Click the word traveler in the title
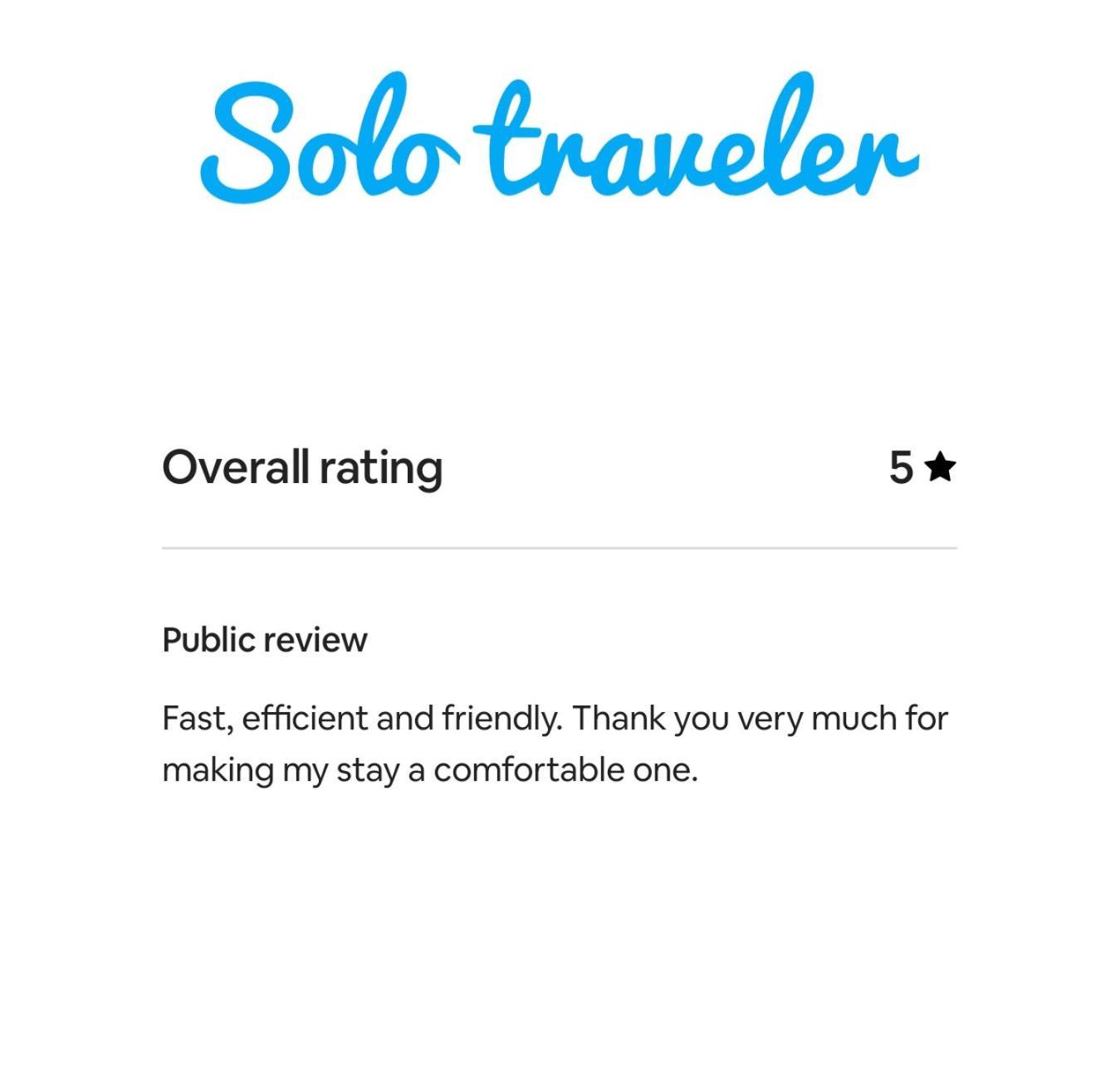 coord(697,135)
